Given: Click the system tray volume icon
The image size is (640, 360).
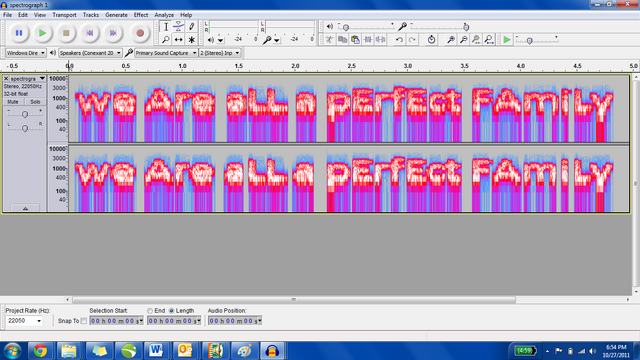Looking at the screenshot, I should click(x=593, y=351).
